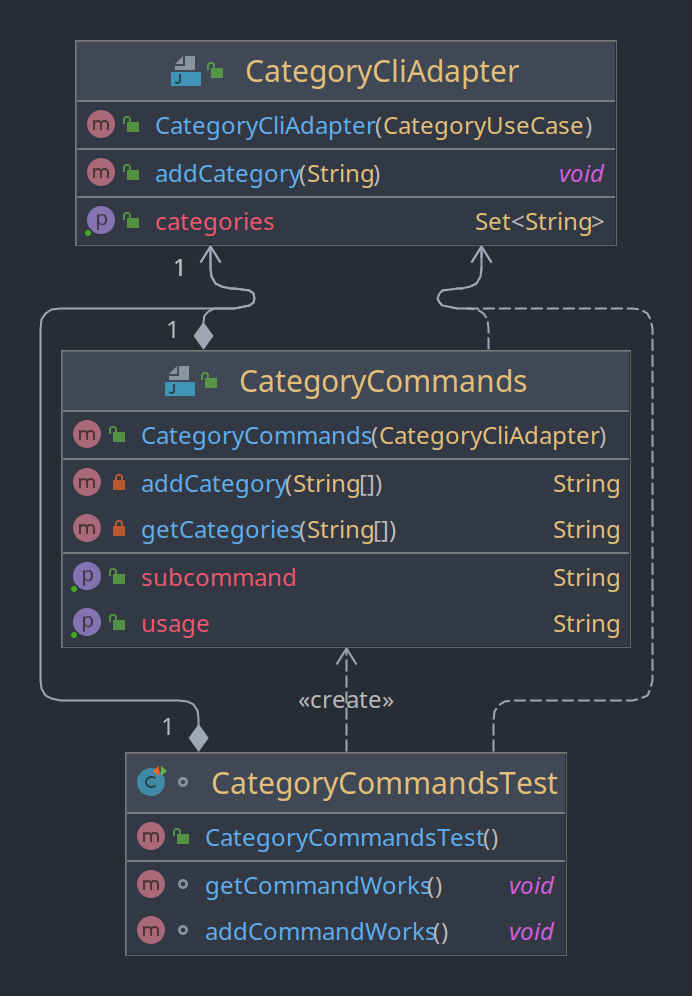Select the CategoryCliAdapter class header
692x996 pixels.
[346, 71]
